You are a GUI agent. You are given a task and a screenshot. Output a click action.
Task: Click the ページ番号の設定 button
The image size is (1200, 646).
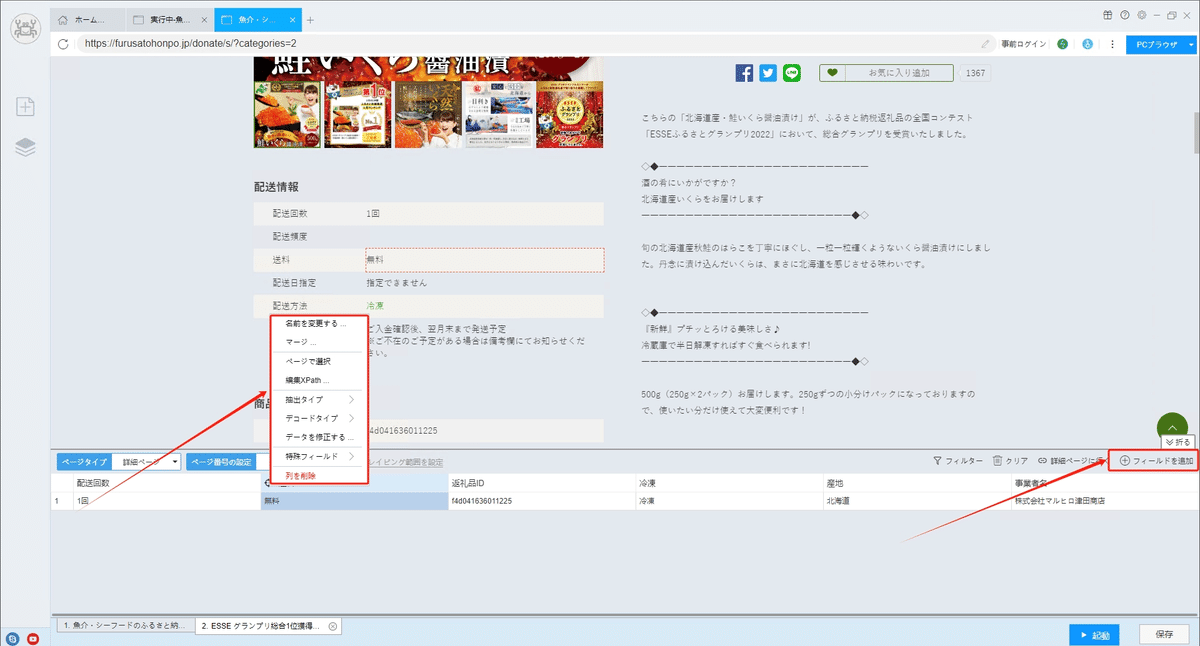pyautogui.click(x=222, y=462)
